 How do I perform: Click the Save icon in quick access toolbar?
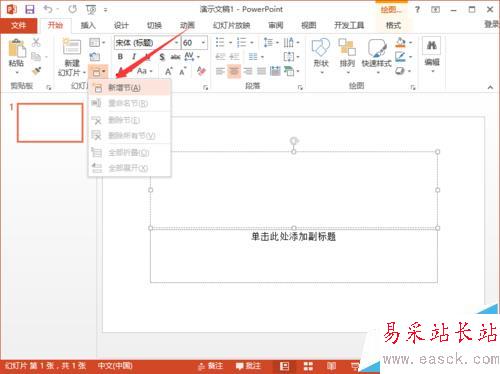pyautogui.click(x=30, y=9)
